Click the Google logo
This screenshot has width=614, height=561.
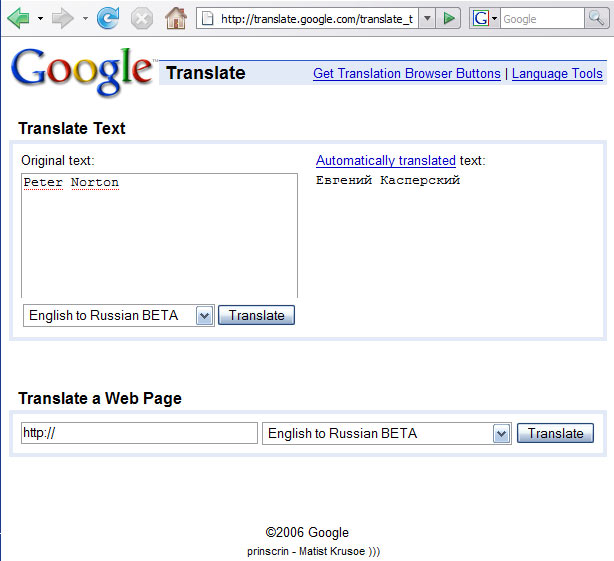click(83, 71)
